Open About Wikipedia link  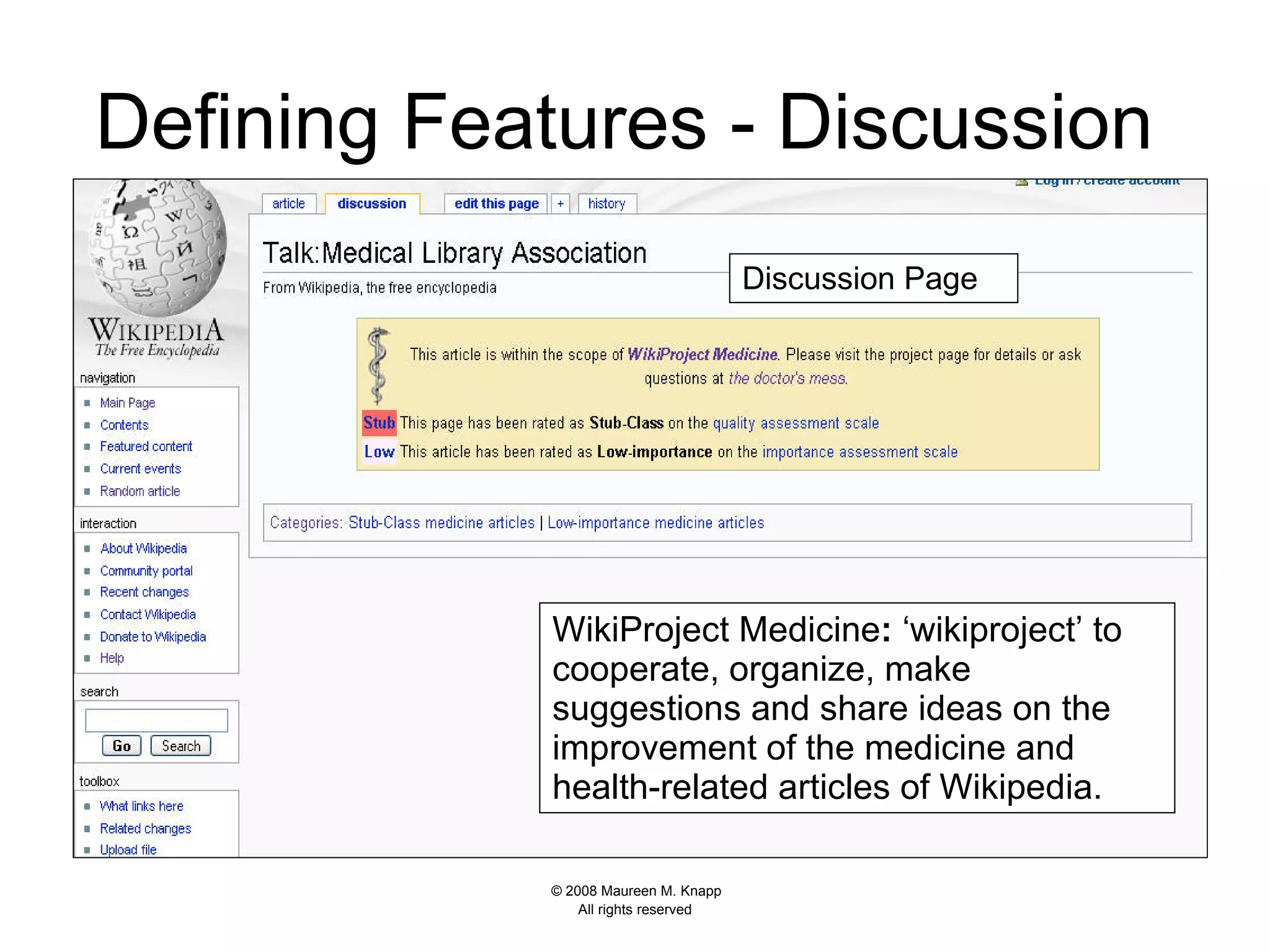(x=143, y=549)
